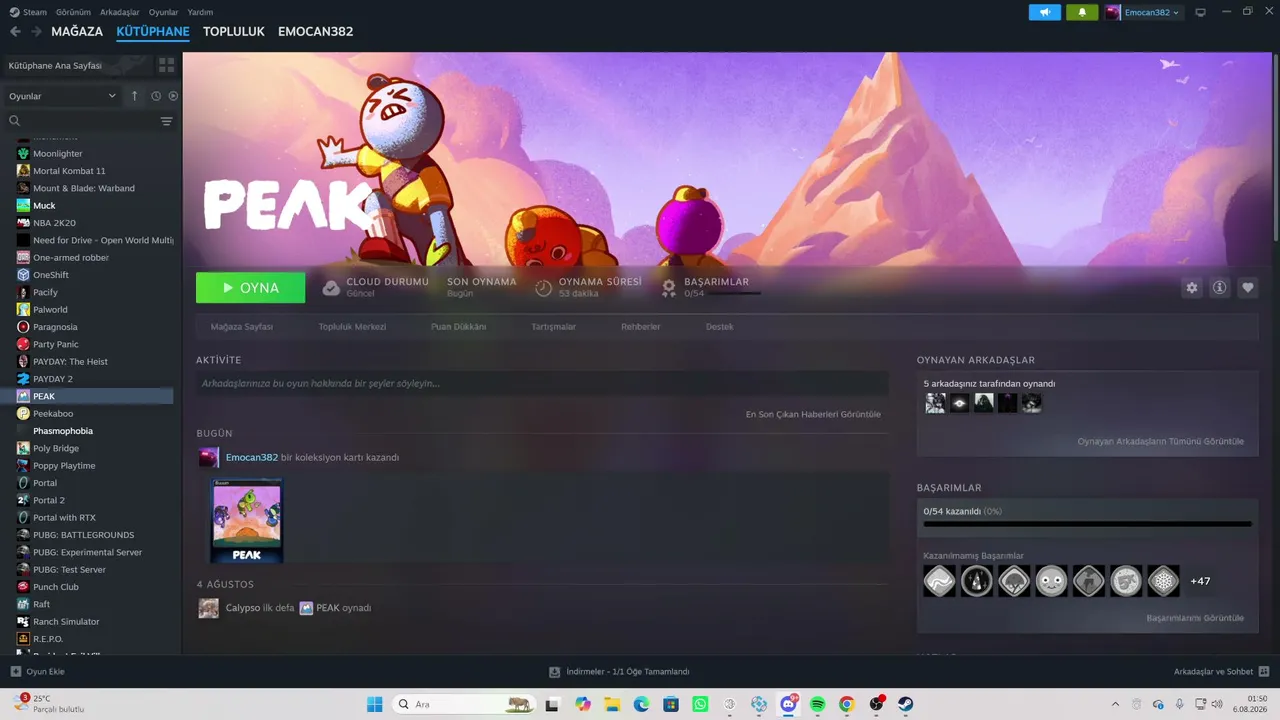
Task: Open the Arkadaşlar menu
Action: [x=120, y=12]
